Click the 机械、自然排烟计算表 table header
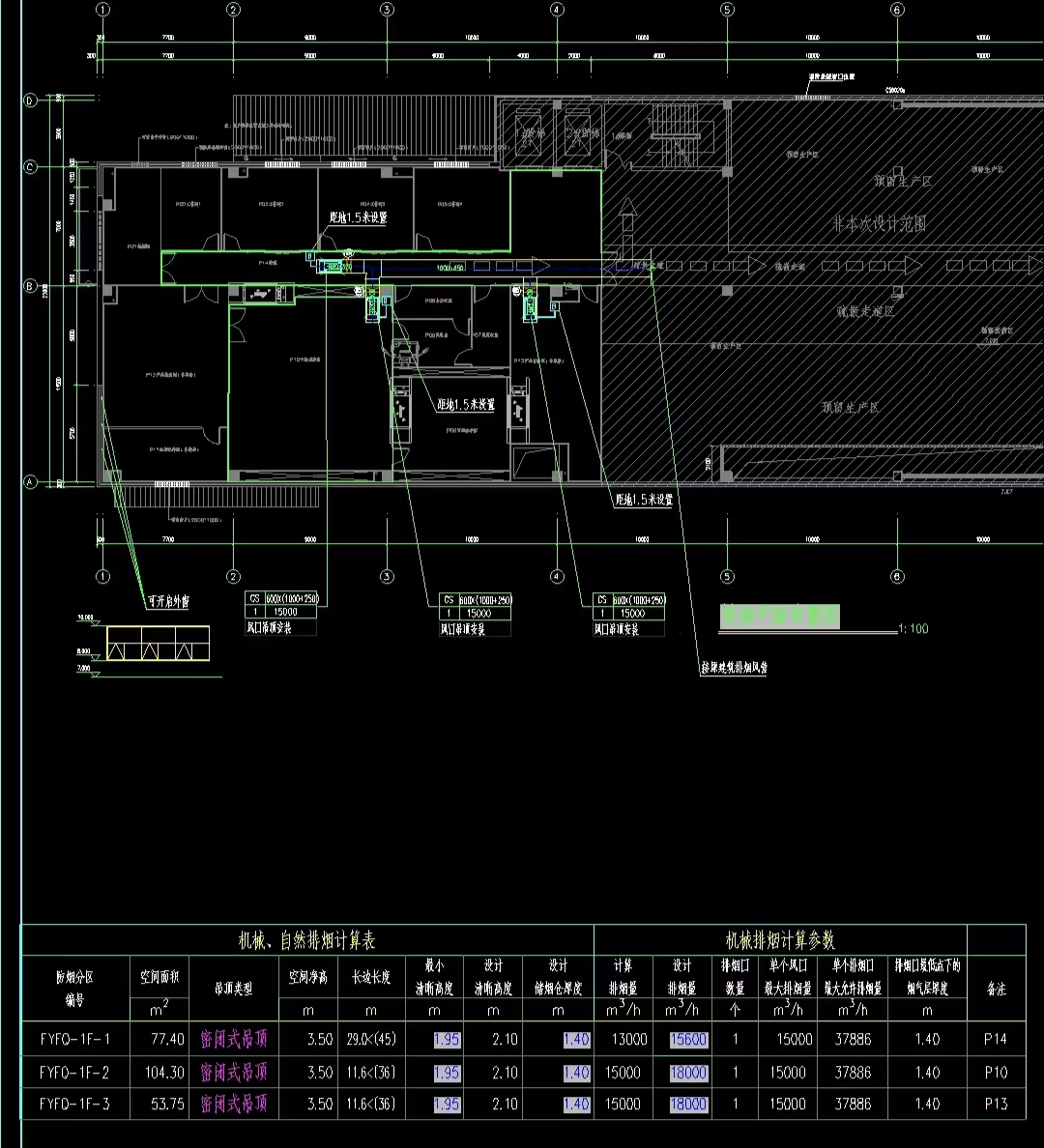 coord(307,940)
